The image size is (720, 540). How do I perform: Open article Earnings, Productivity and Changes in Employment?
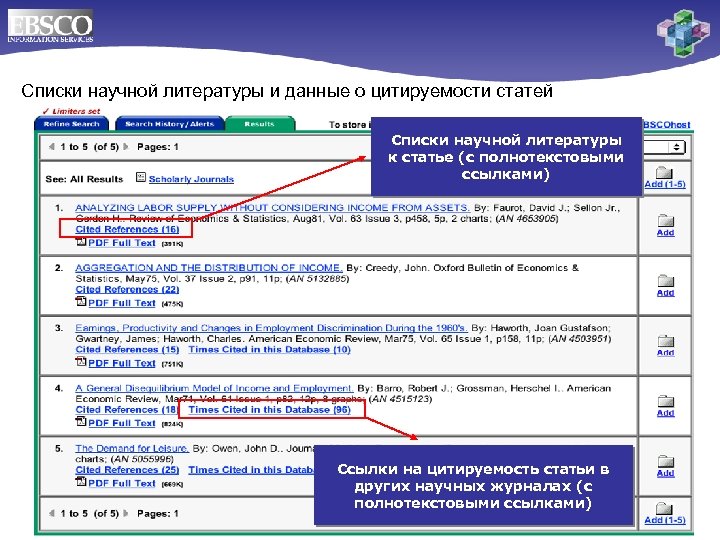(x=271, y=328)
